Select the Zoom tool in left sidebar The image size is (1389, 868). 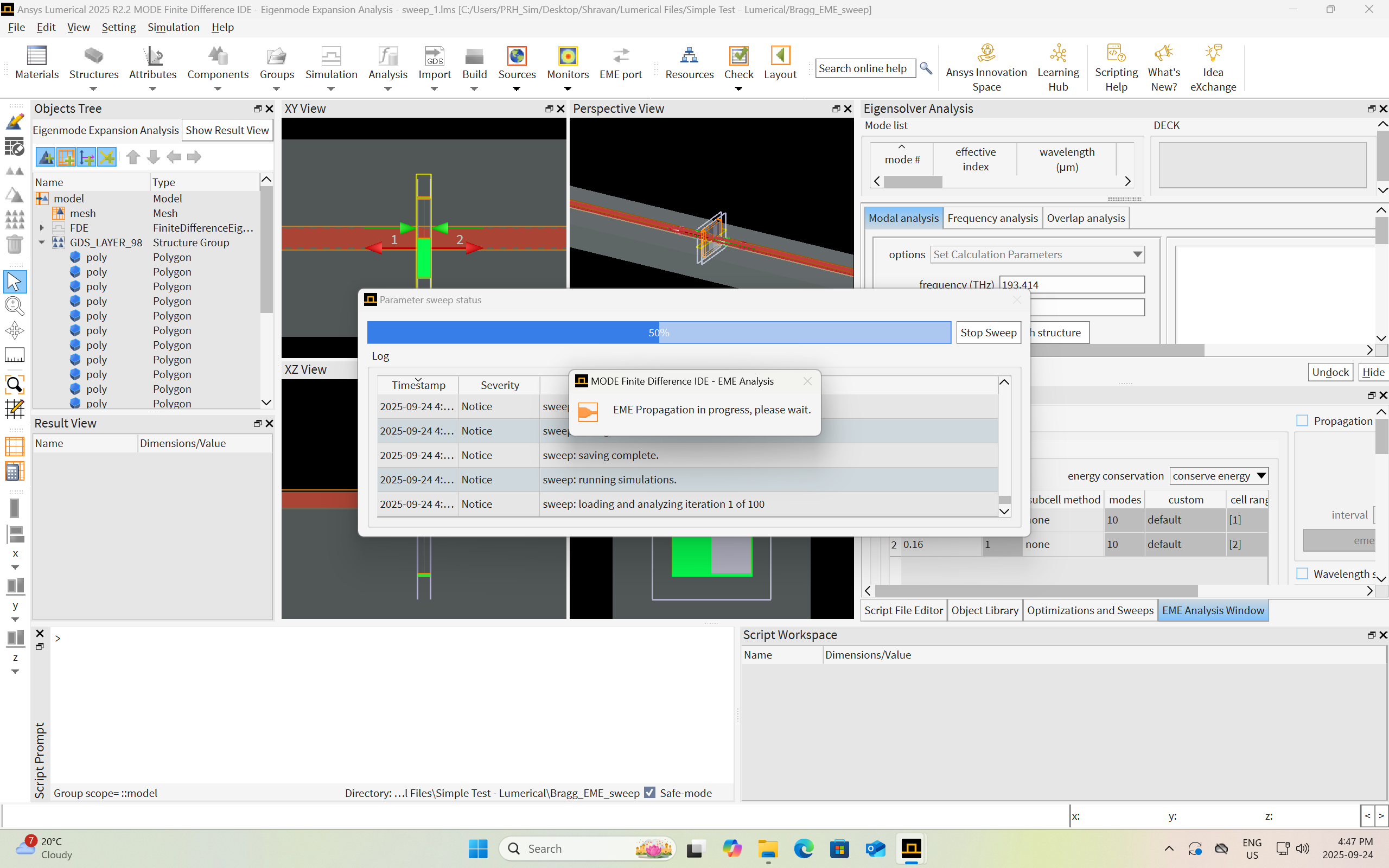point(14,305)
